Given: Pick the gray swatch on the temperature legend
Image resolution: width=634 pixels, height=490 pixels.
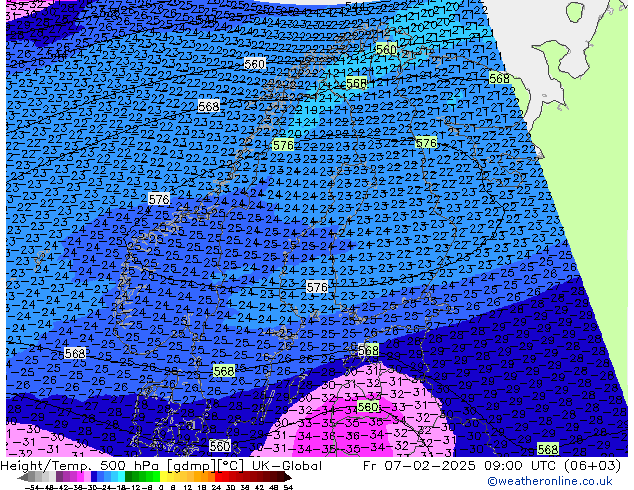Looking at the screenshot, I should coord(31,477).
